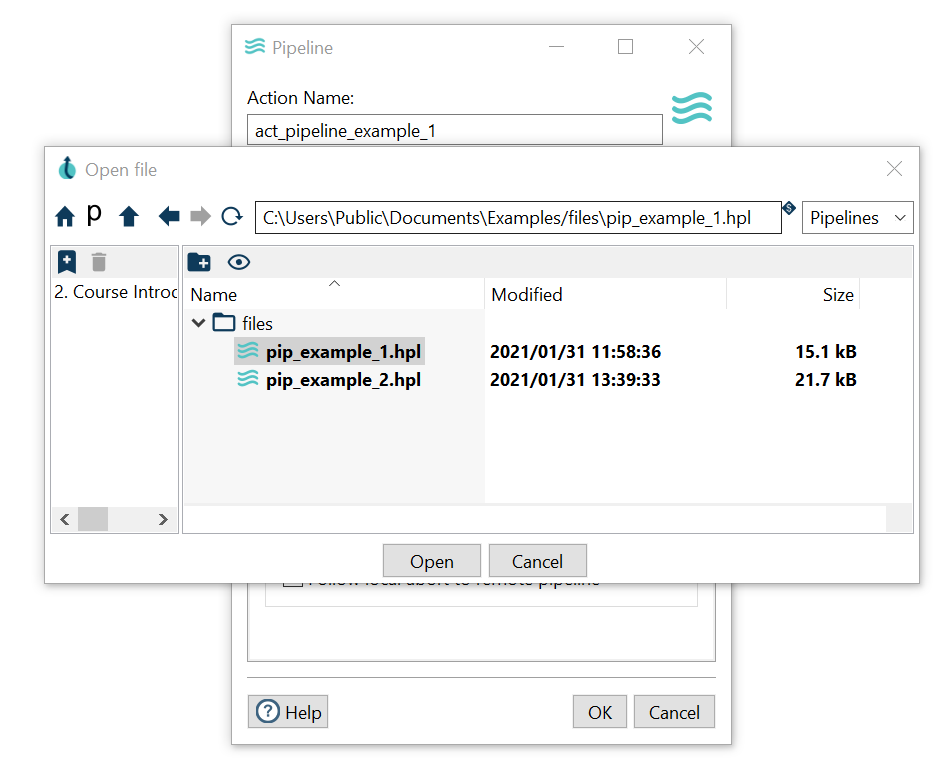
Task: Create a new folder
Action: pos(199,262)
